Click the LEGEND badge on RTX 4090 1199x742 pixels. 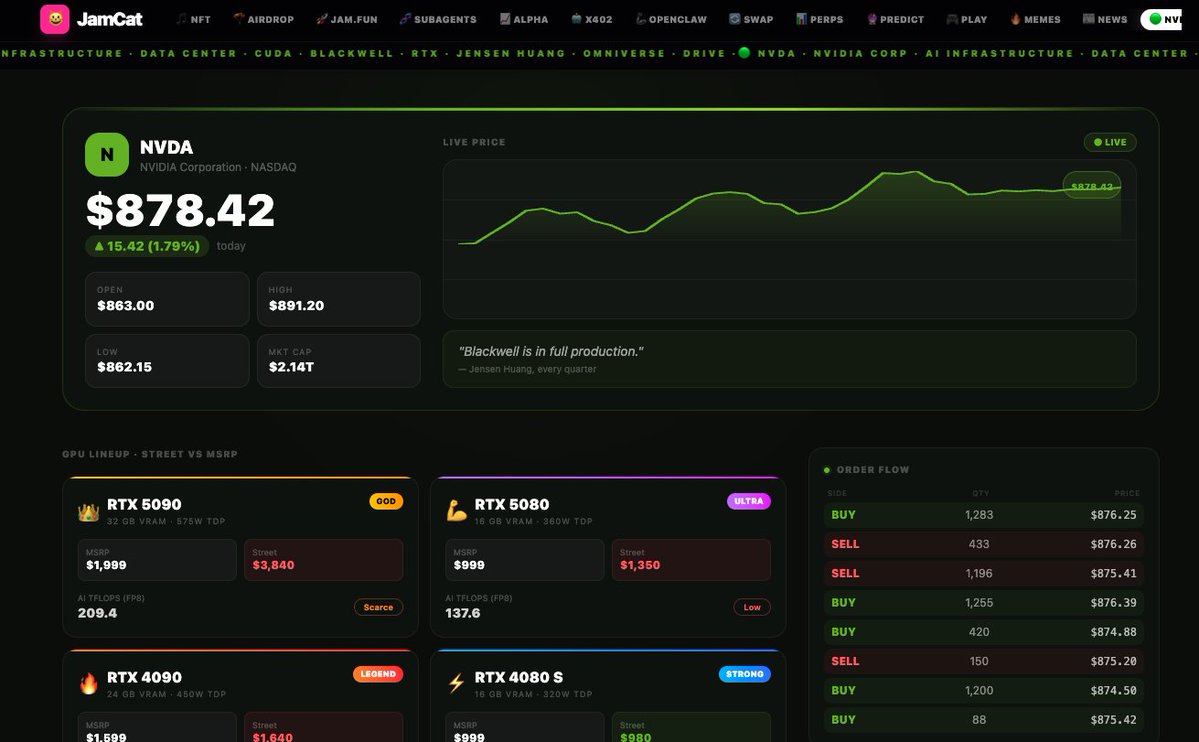378,674
